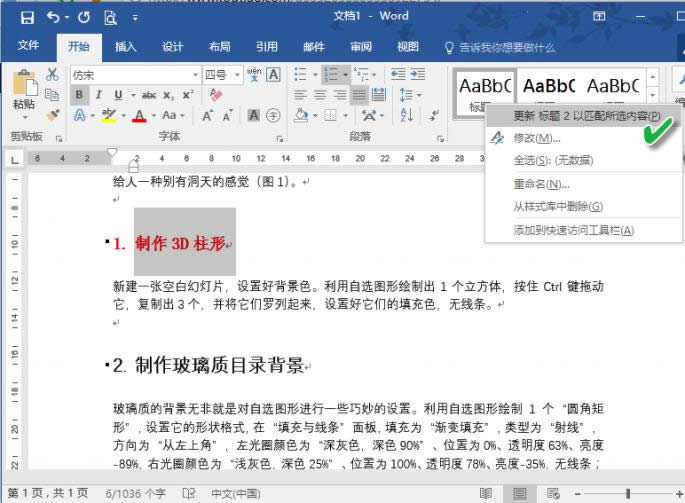Open the font size dropdown showing 四号
685x503 pixels.
point(220,75)
